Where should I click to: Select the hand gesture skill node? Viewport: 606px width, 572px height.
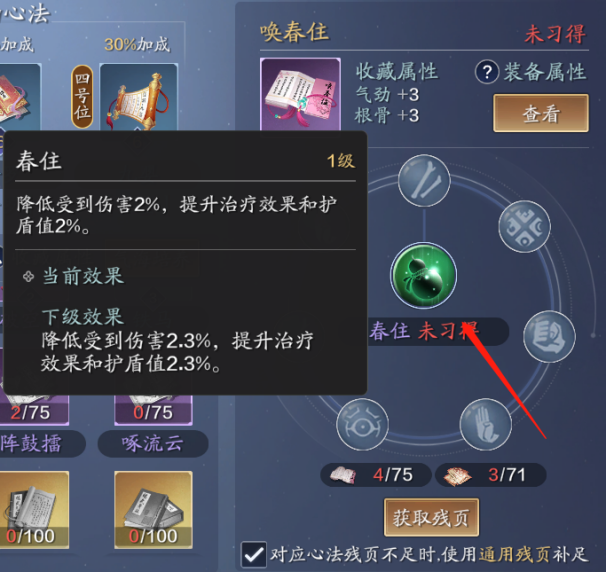click(x=486, y=424)
